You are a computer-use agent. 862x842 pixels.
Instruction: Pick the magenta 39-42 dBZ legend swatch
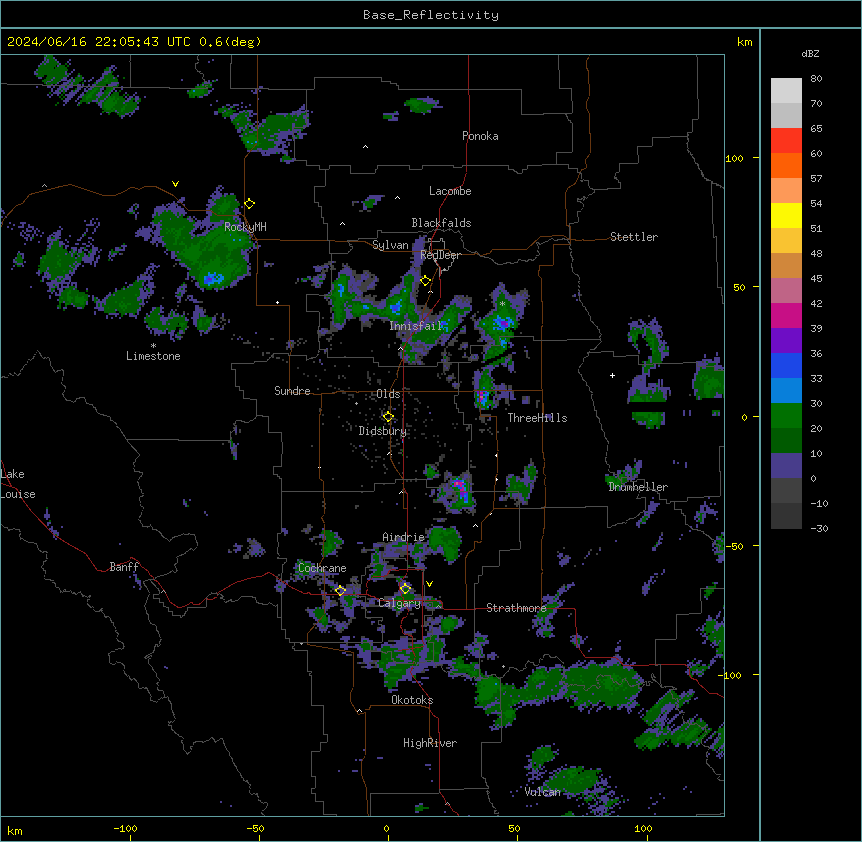(x=786, y=316)
